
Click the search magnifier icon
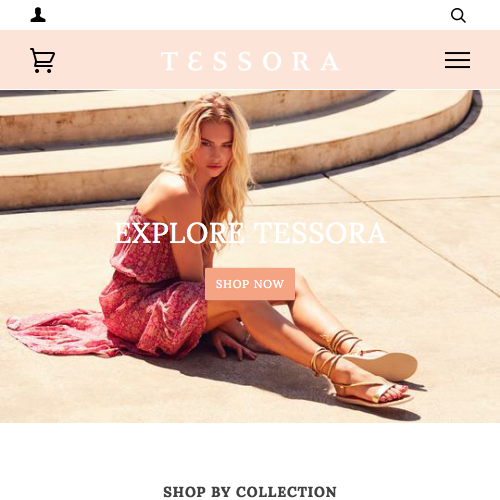pos(458,15)
